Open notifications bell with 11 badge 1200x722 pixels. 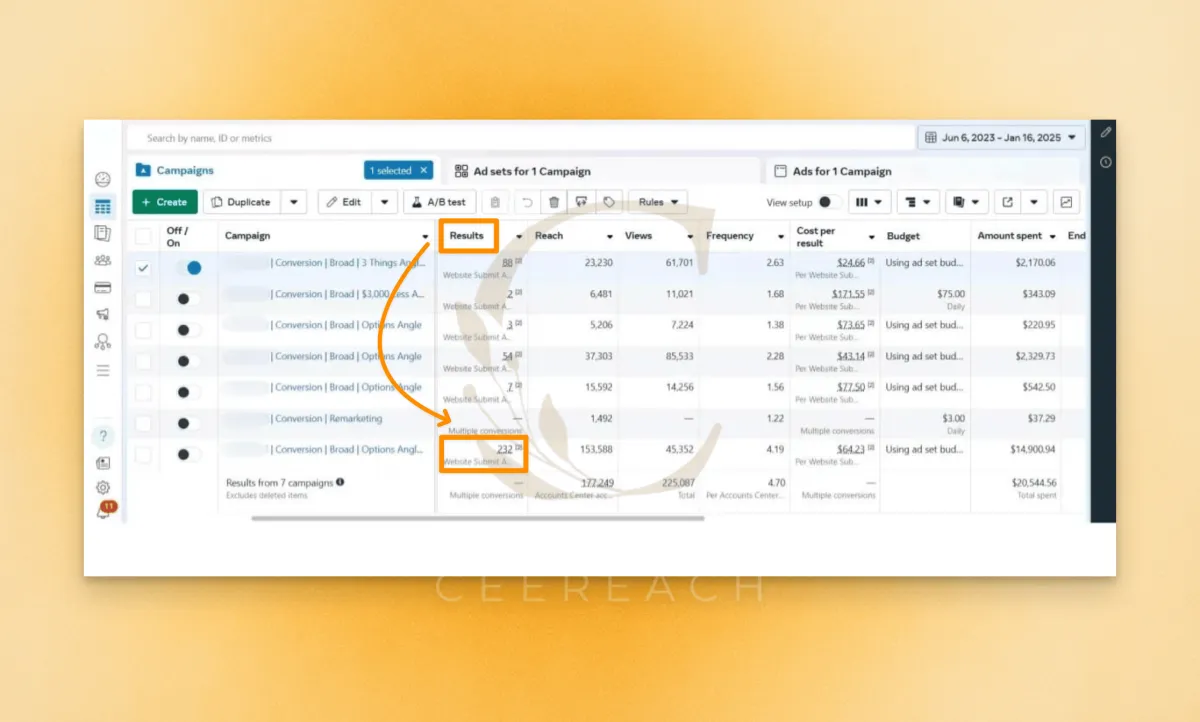(104, 510)
